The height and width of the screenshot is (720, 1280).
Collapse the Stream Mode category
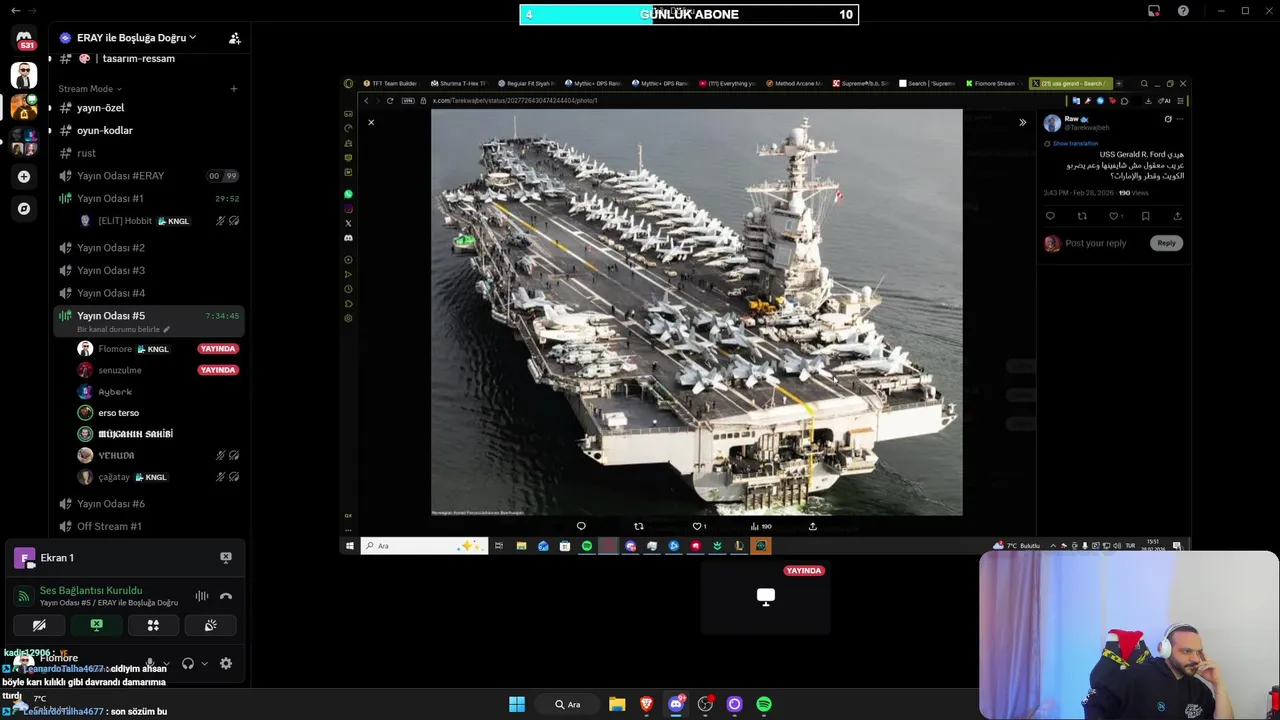(x=90, y=89)
